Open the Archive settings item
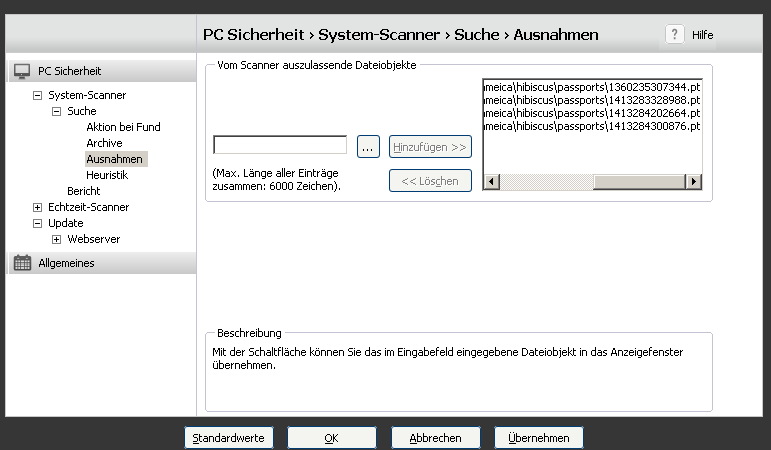 (x=104, y=143)
